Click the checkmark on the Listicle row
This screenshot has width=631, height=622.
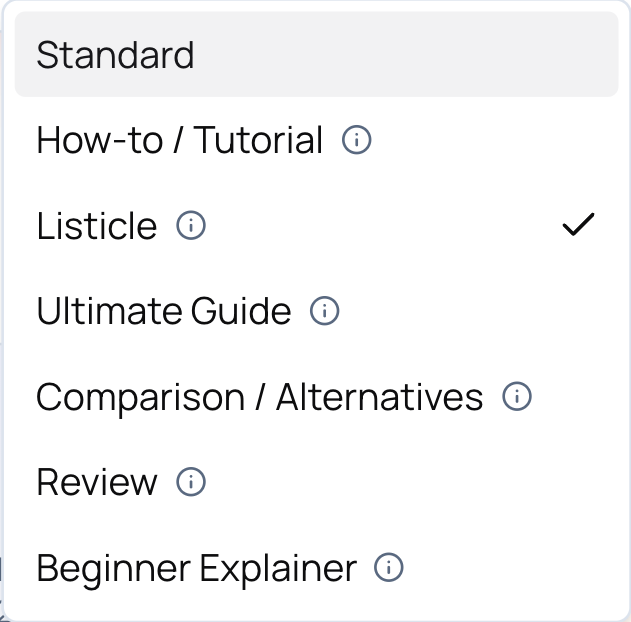point(578,225)
